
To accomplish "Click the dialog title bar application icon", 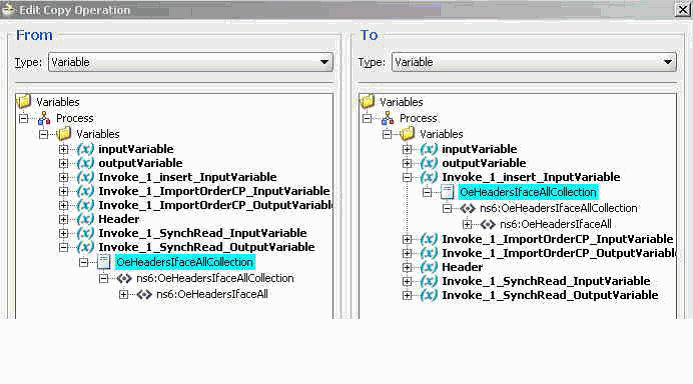I will coord(8,9).
